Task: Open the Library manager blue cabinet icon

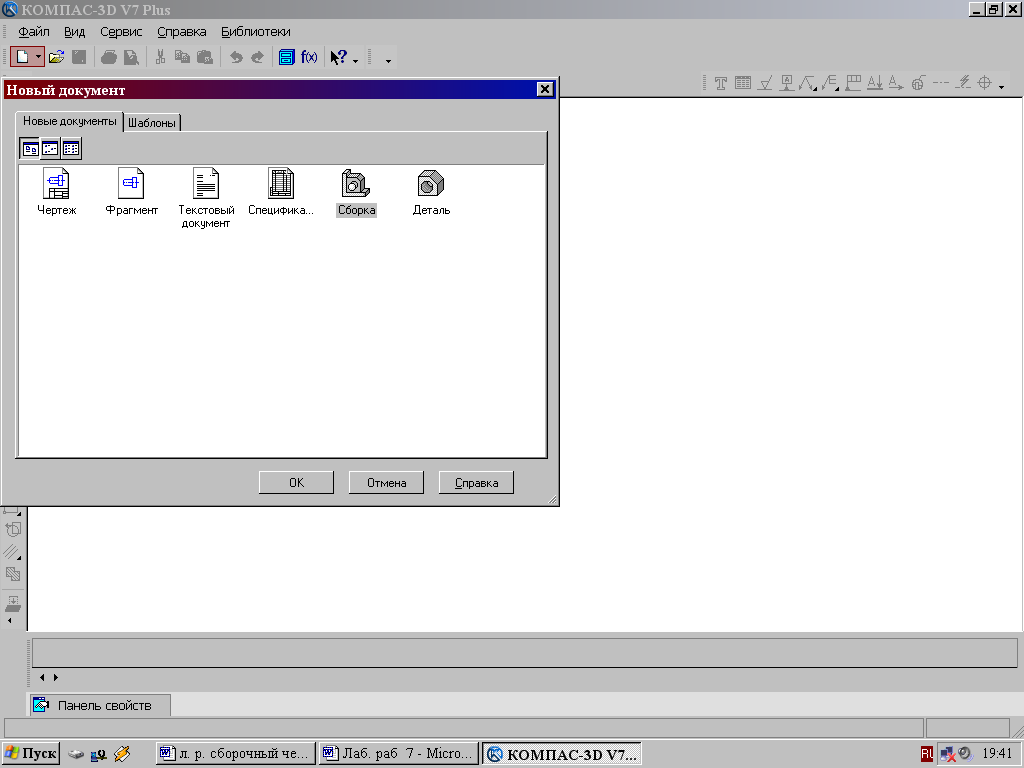Action: [287, 57]
